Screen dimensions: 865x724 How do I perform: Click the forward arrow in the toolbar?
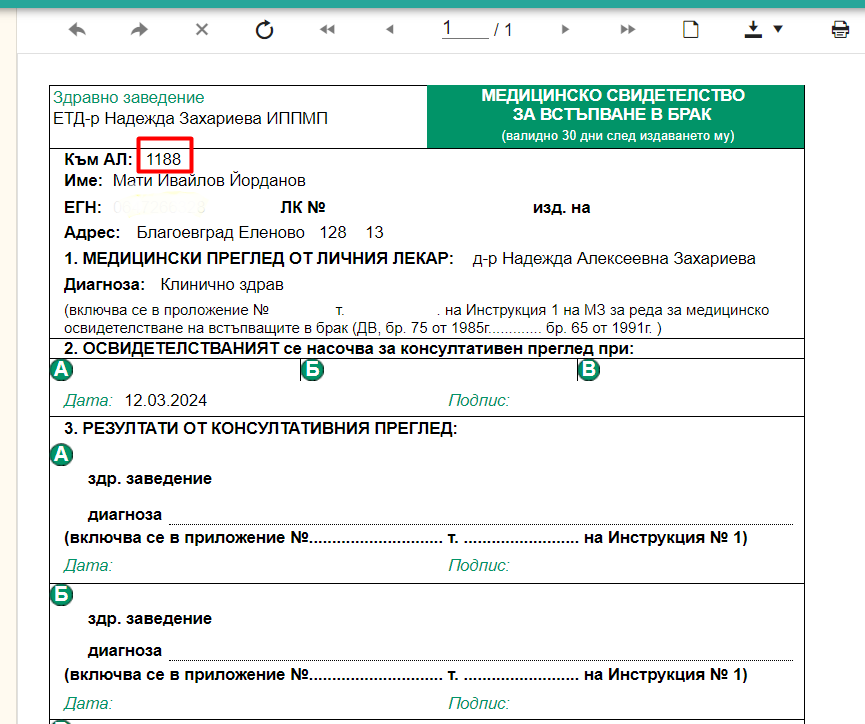(139, 29)
